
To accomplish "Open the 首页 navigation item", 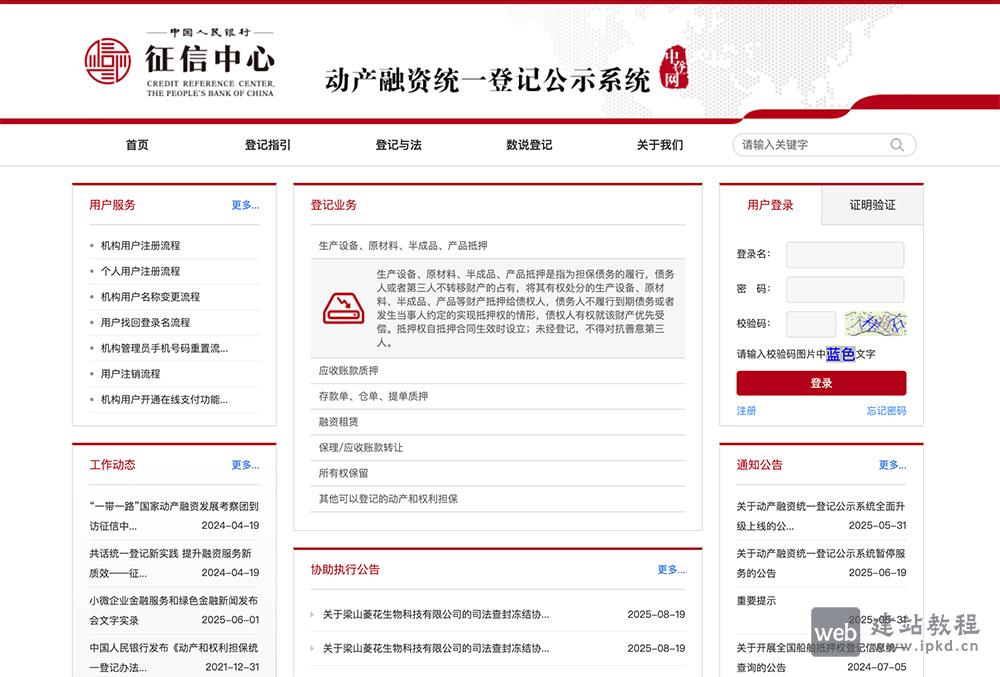I will tap(137, 145).
